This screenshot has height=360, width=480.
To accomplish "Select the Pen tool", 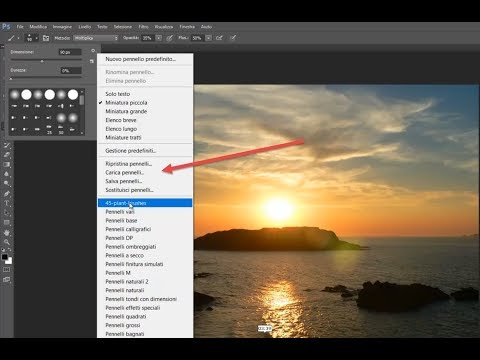I will pyautogui.click(x=7, y=193).
